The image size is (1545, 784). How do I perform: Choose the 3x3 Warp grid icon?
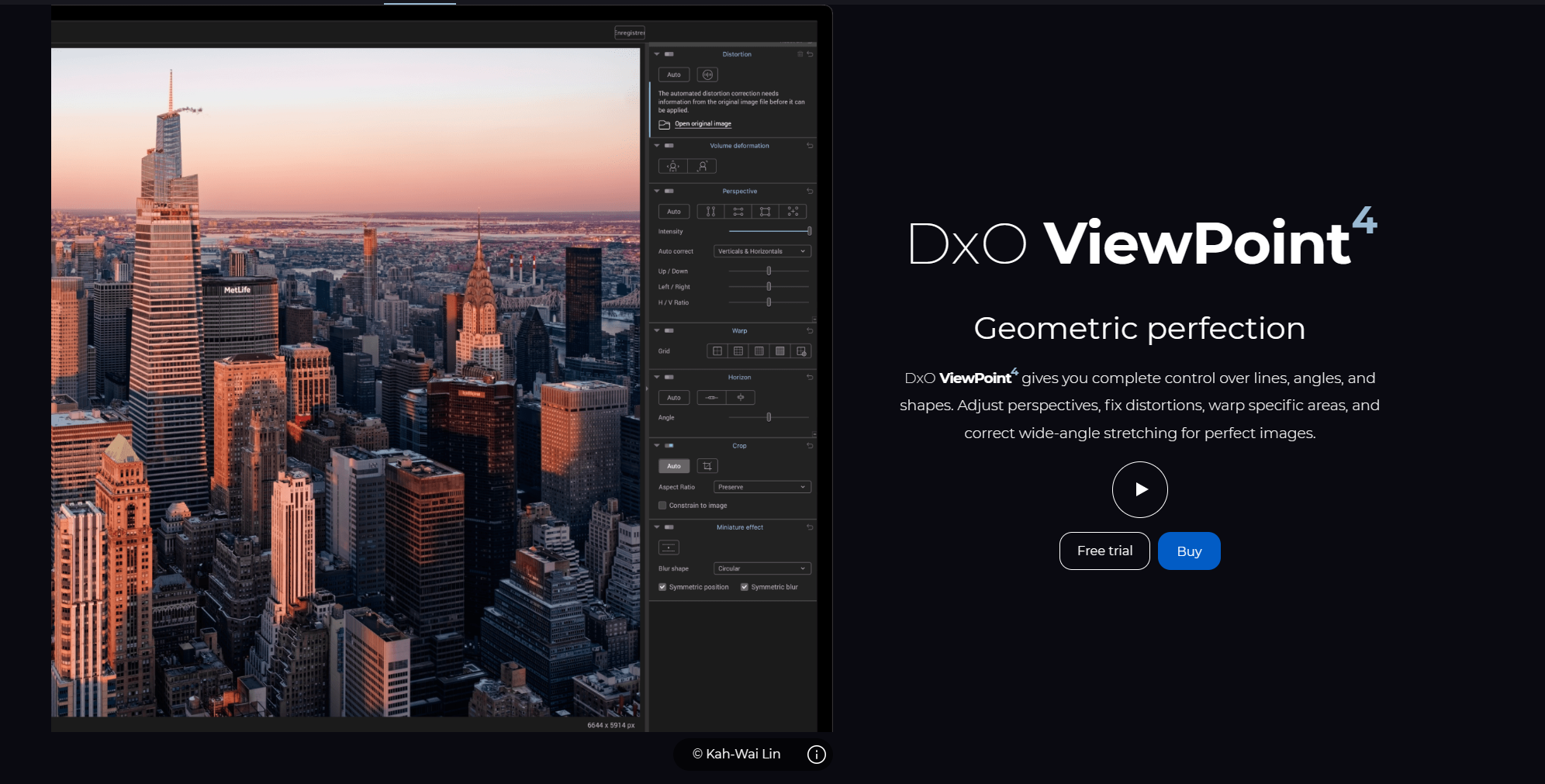pyautogui.click(x=738, y=351)
